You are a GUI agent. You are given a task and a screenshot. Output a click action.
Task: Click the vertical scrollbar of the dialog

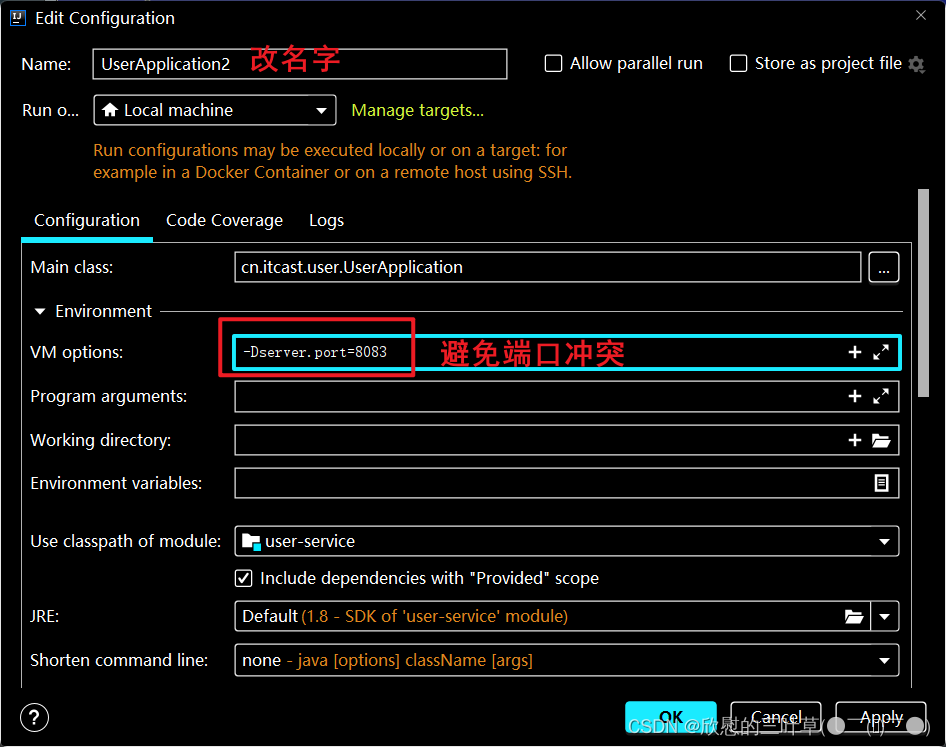923,293
